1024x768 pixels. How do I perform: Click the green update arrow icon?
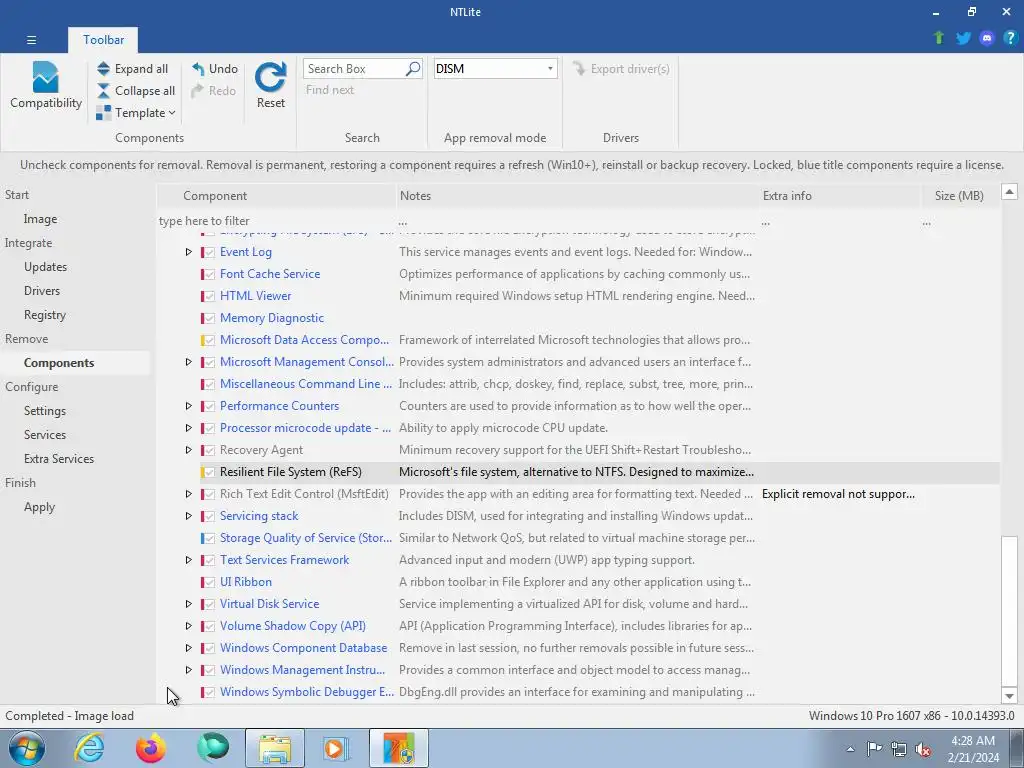939,38
